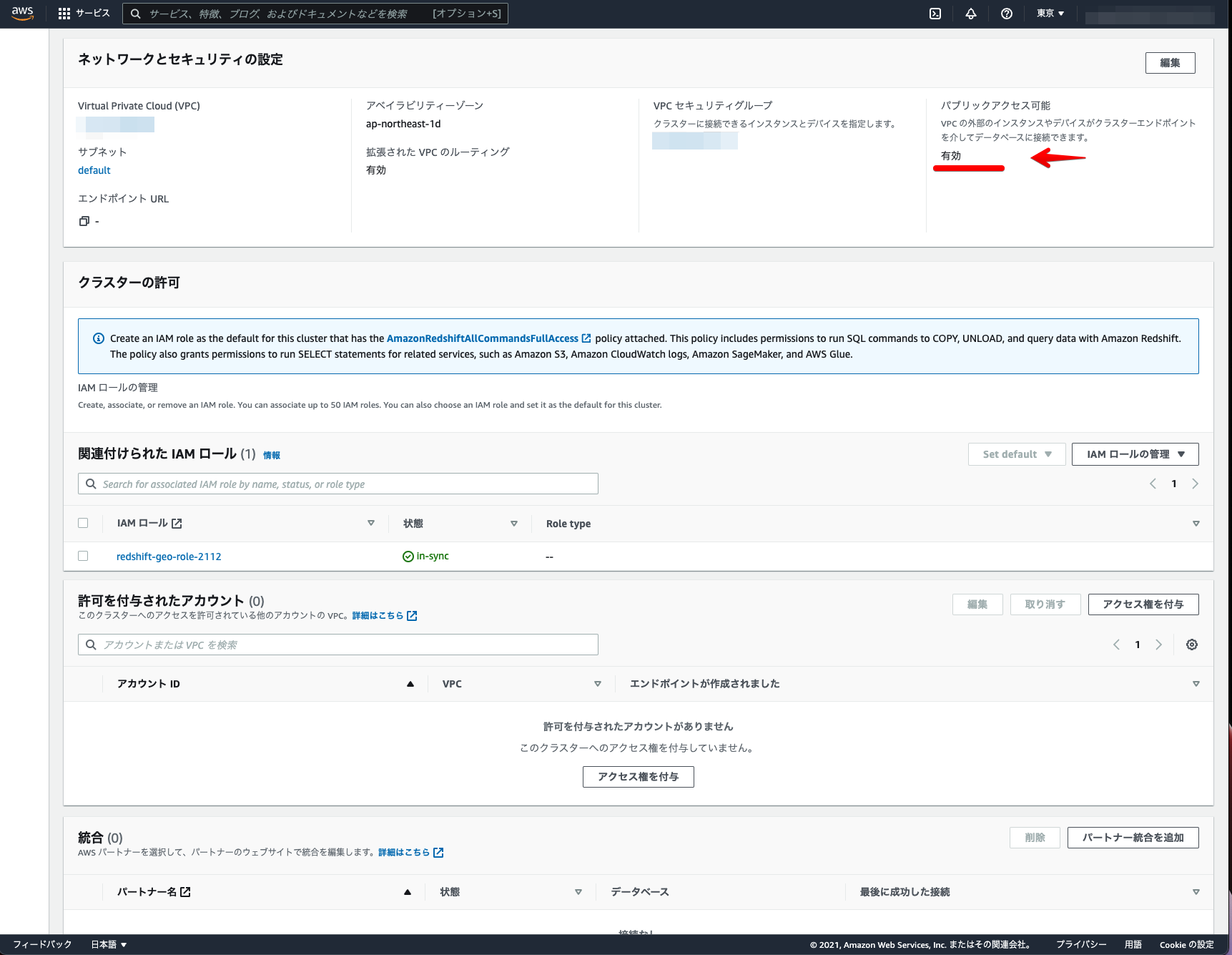Copy the endpoint URL
The width and height of the screenshot is (1232, 955).
[84, 220]
